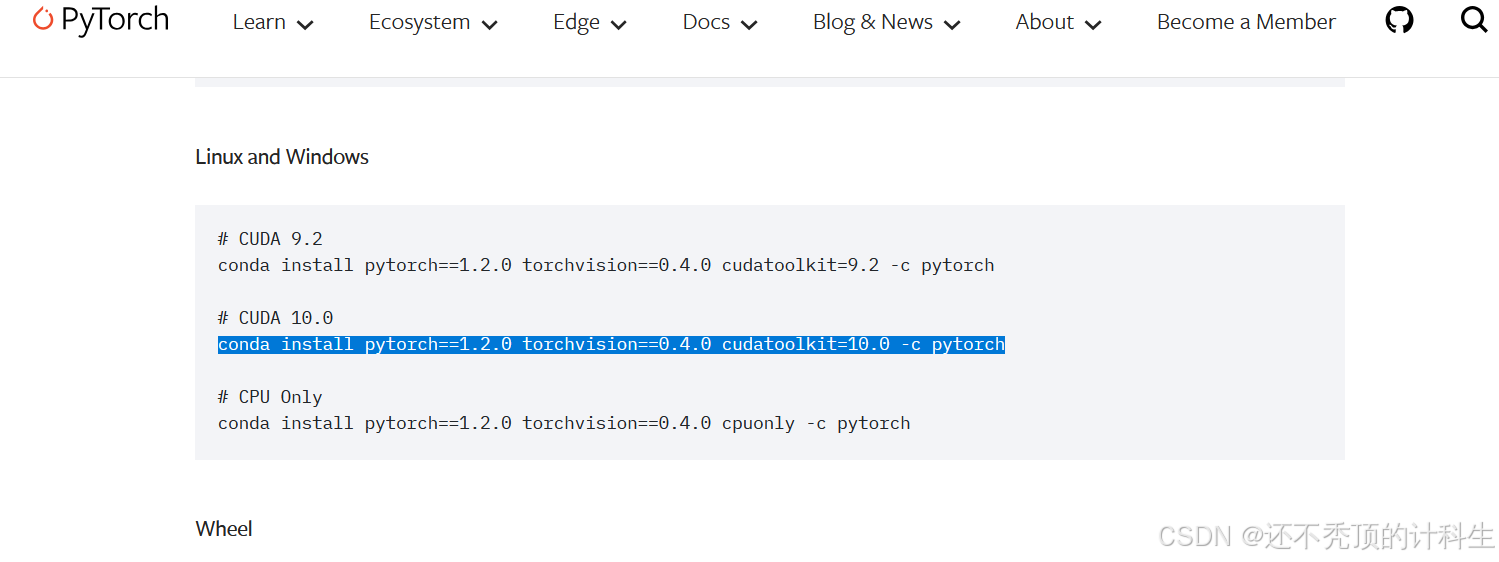Viewport: 1499px width, 562px height.
Task: Open the PyTorch GitHub icon link
Action: coord(1399,20)
